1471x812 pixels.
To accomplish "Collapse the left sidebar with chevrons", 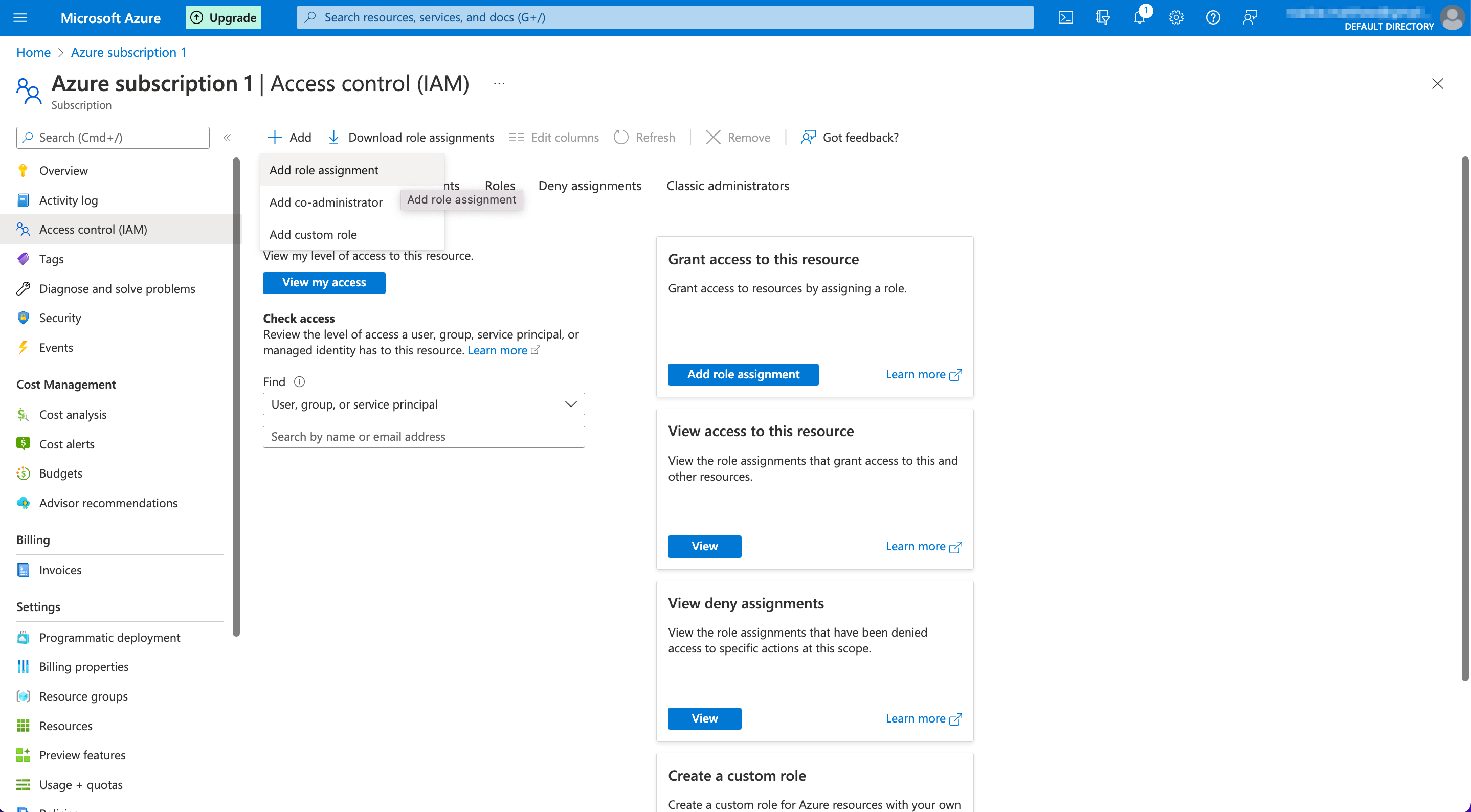I will 227,138.
